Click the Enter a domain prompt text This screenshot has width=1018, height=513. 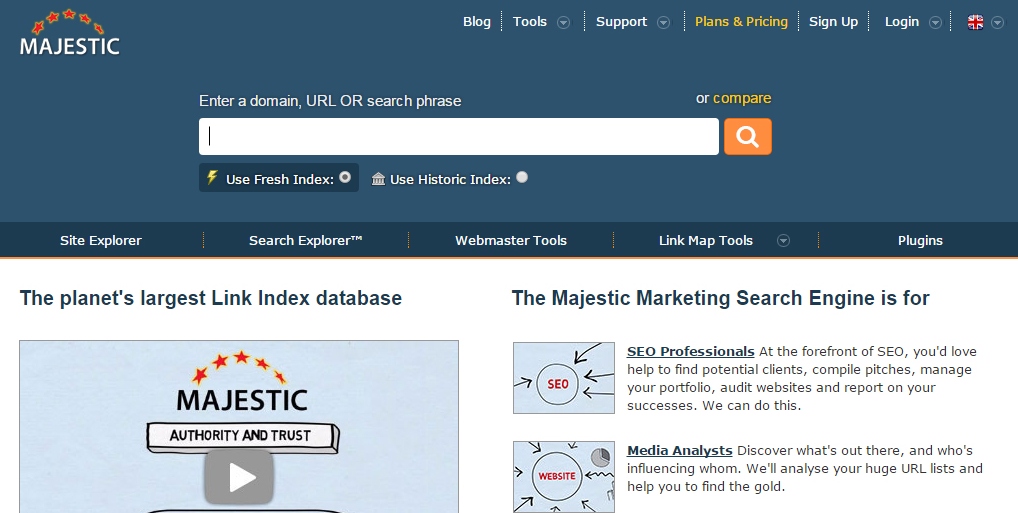click(x=330, y=101)
